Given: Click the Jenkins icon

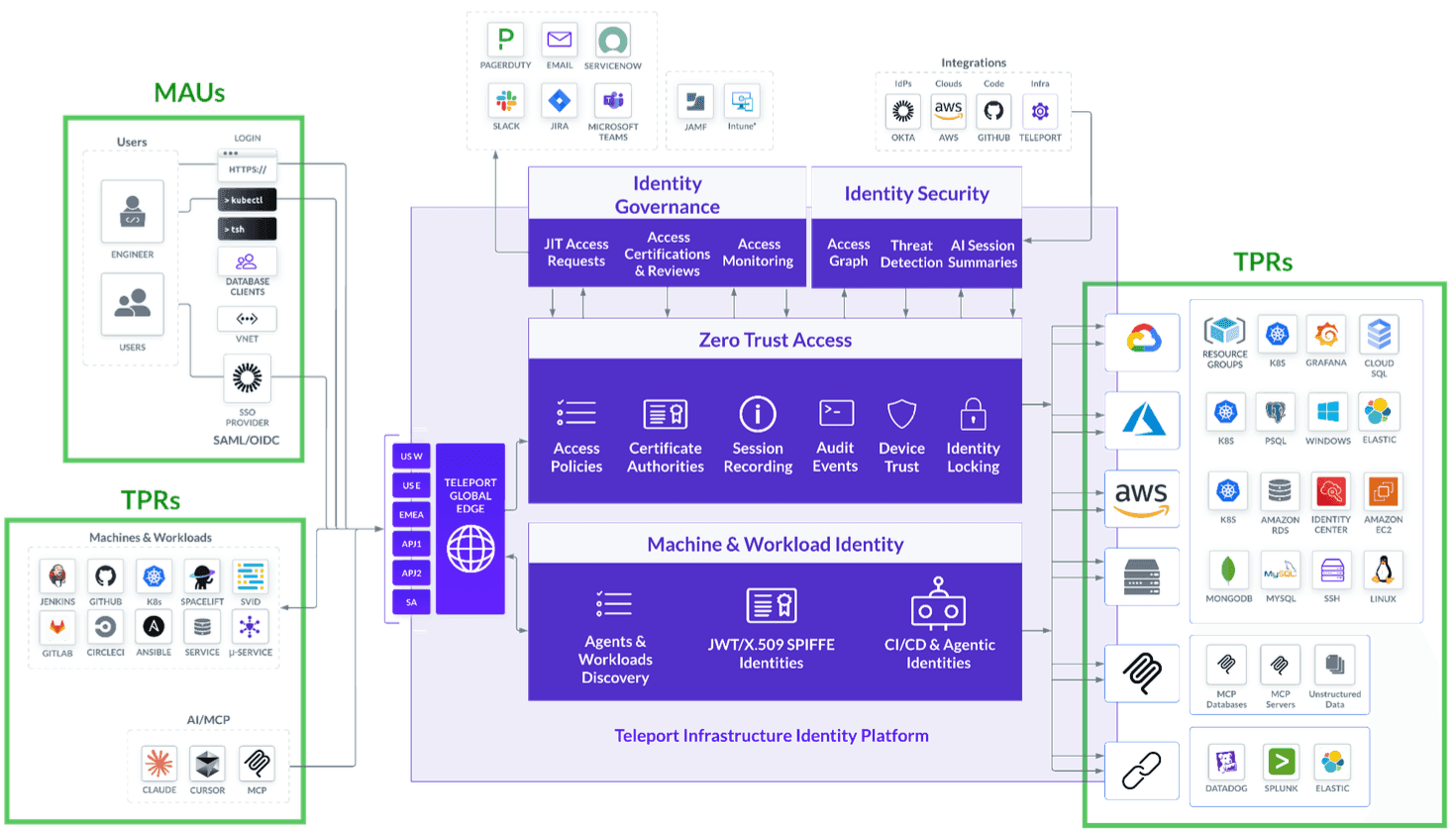Looking at the screenshot, I should pos(57,576).
